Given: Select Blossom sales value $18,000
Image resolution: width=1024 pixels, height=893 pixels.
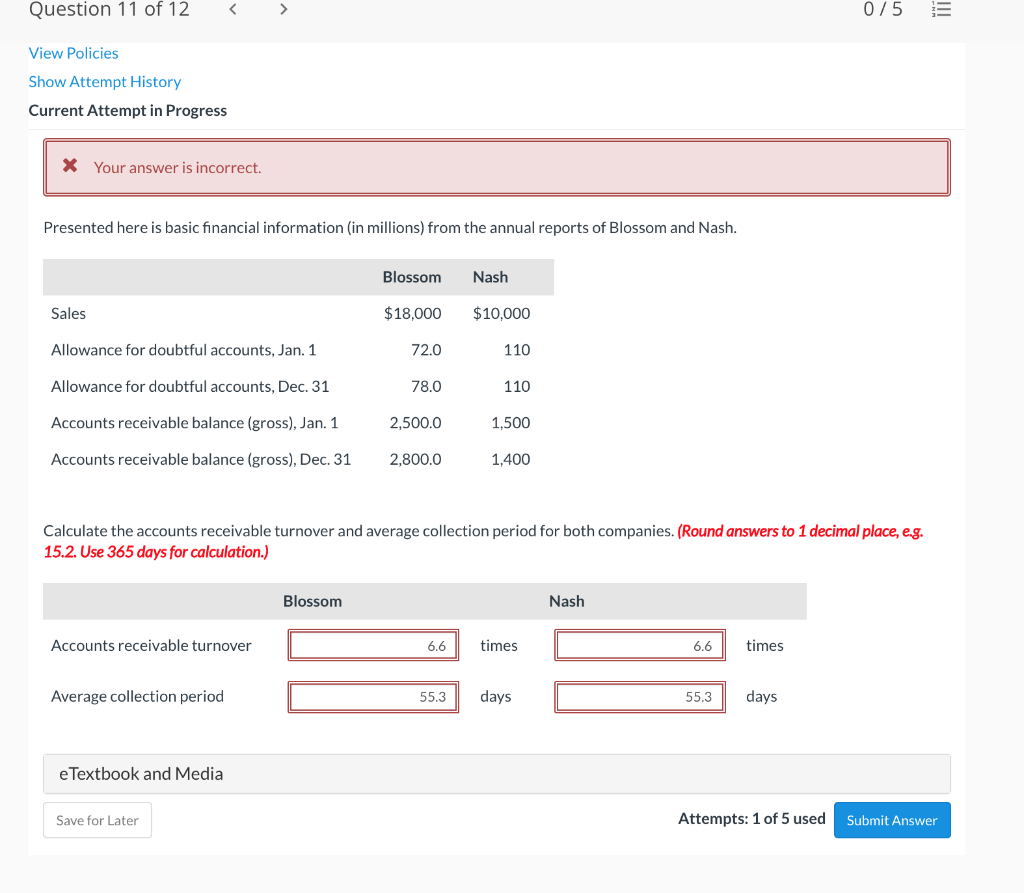Looking at the screenshot, I should pyautogui.click(x=413, y=314).
